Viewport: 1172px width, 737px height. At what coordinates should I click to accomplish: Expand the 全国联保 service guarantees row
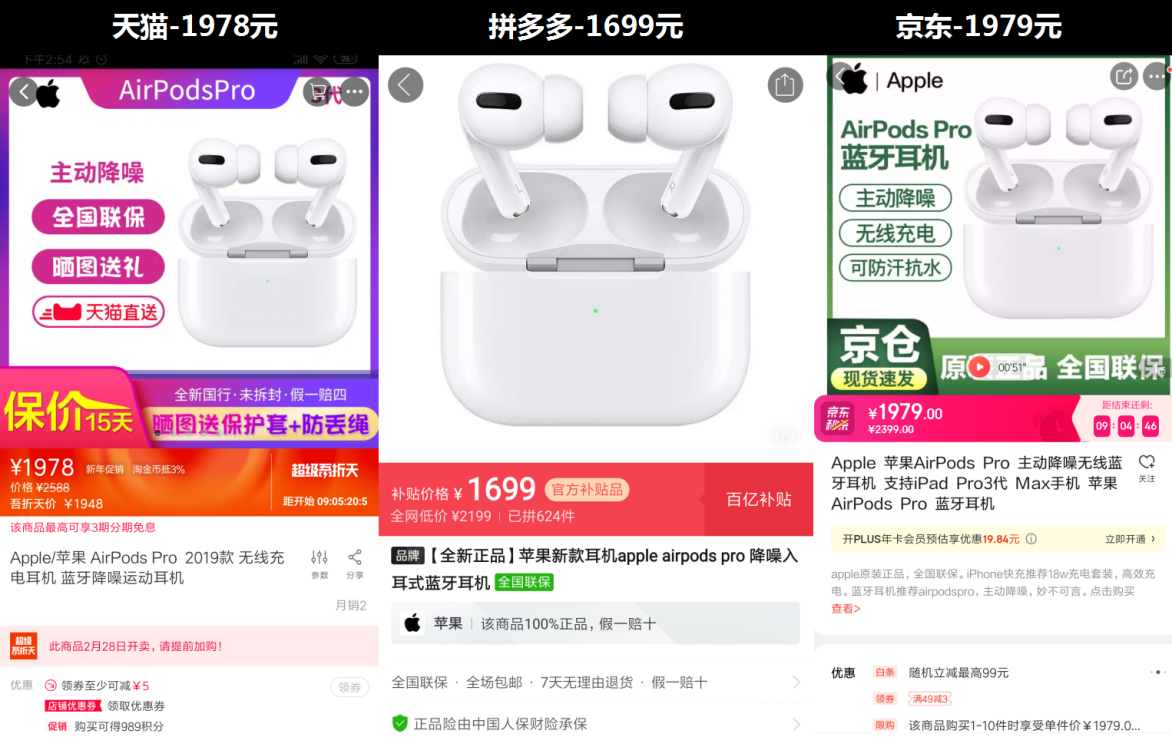(x=596, y=682)
